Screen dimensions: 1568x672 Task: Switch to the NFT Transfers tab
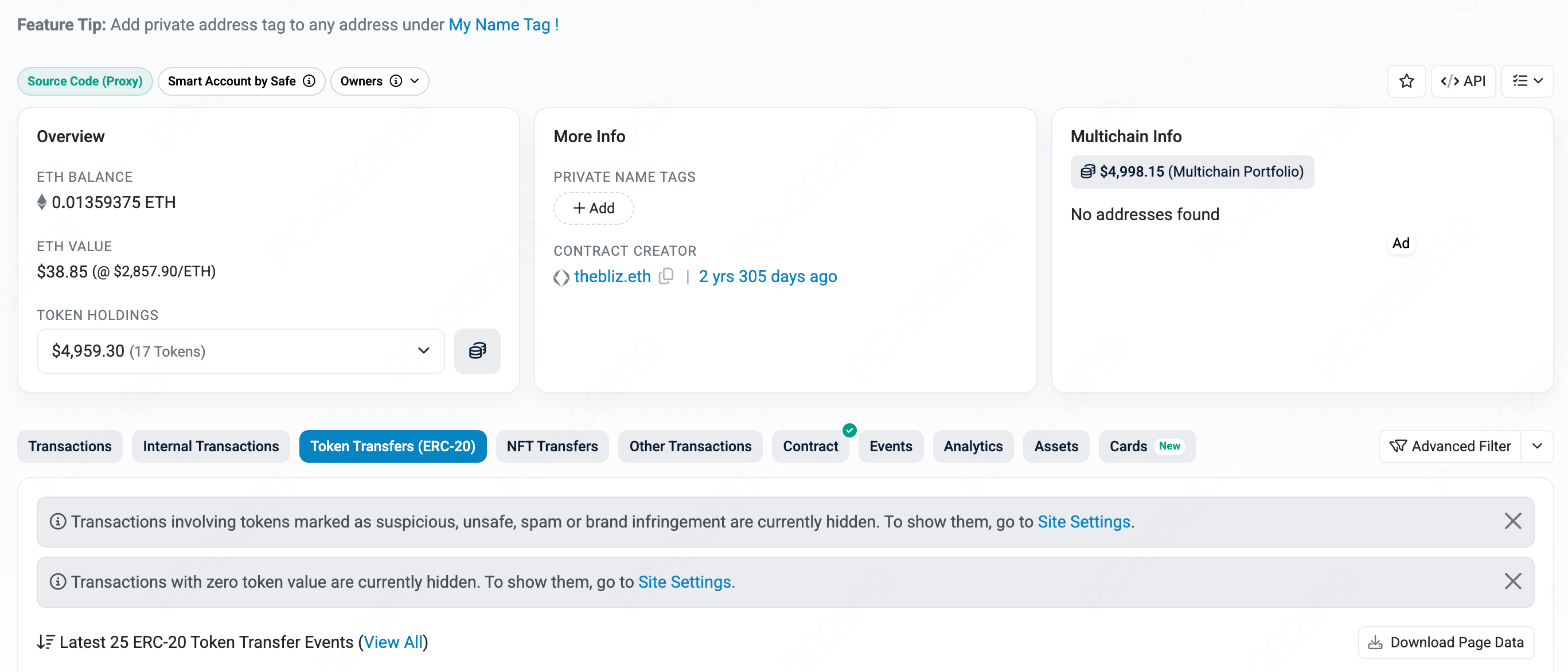point(552,446)
